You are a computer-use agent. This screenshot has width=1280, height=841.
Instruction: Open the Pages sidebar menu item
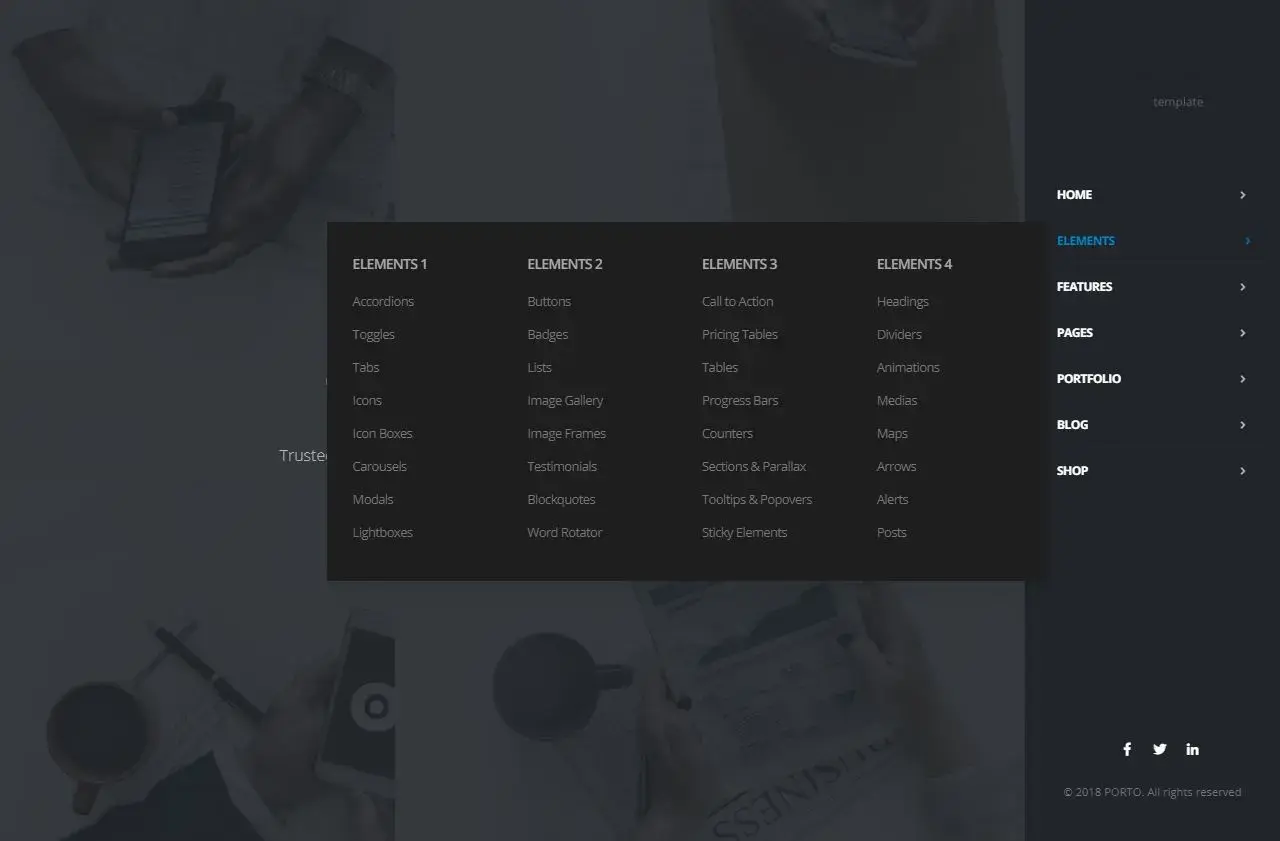point(1075,333)
